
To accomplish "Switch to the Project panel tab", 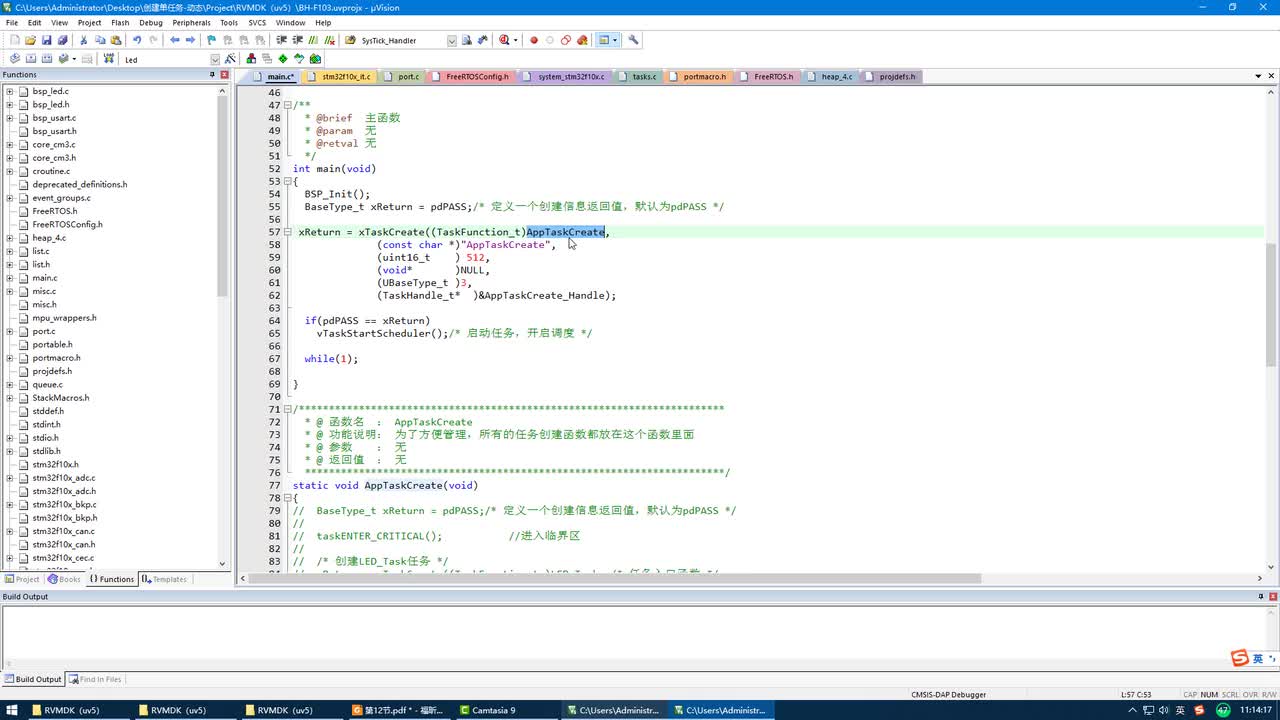I will 22,579.
